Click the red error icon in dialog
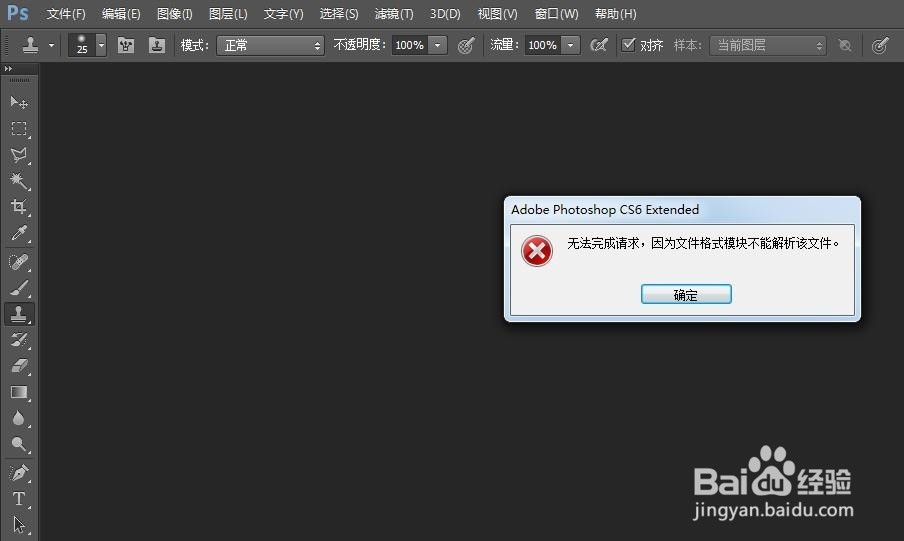 click(x=537, y=251)
